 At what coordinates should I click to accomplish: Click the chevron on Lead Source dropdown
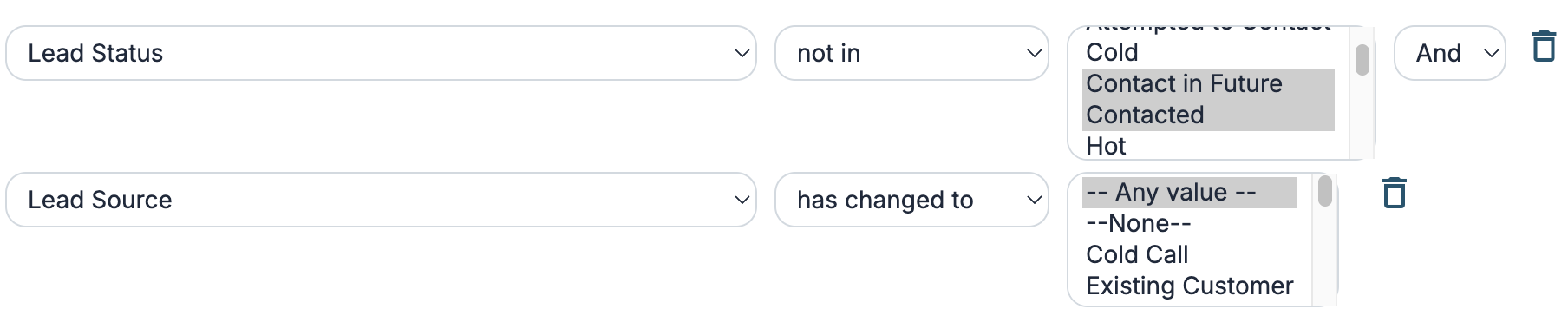click(x=742, y=200)
